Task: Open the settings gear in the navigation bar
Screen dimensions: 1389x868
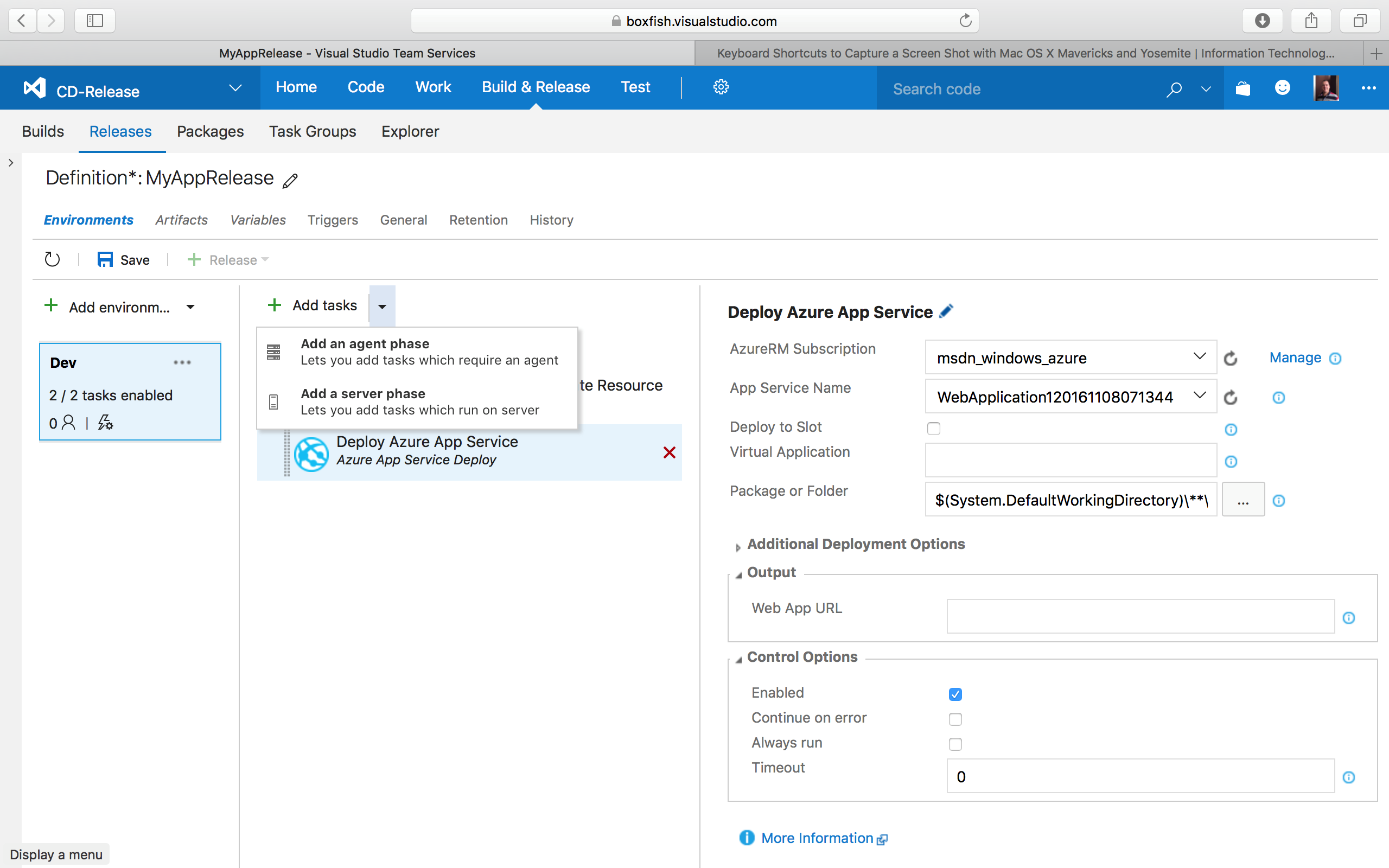Action: 721,87
